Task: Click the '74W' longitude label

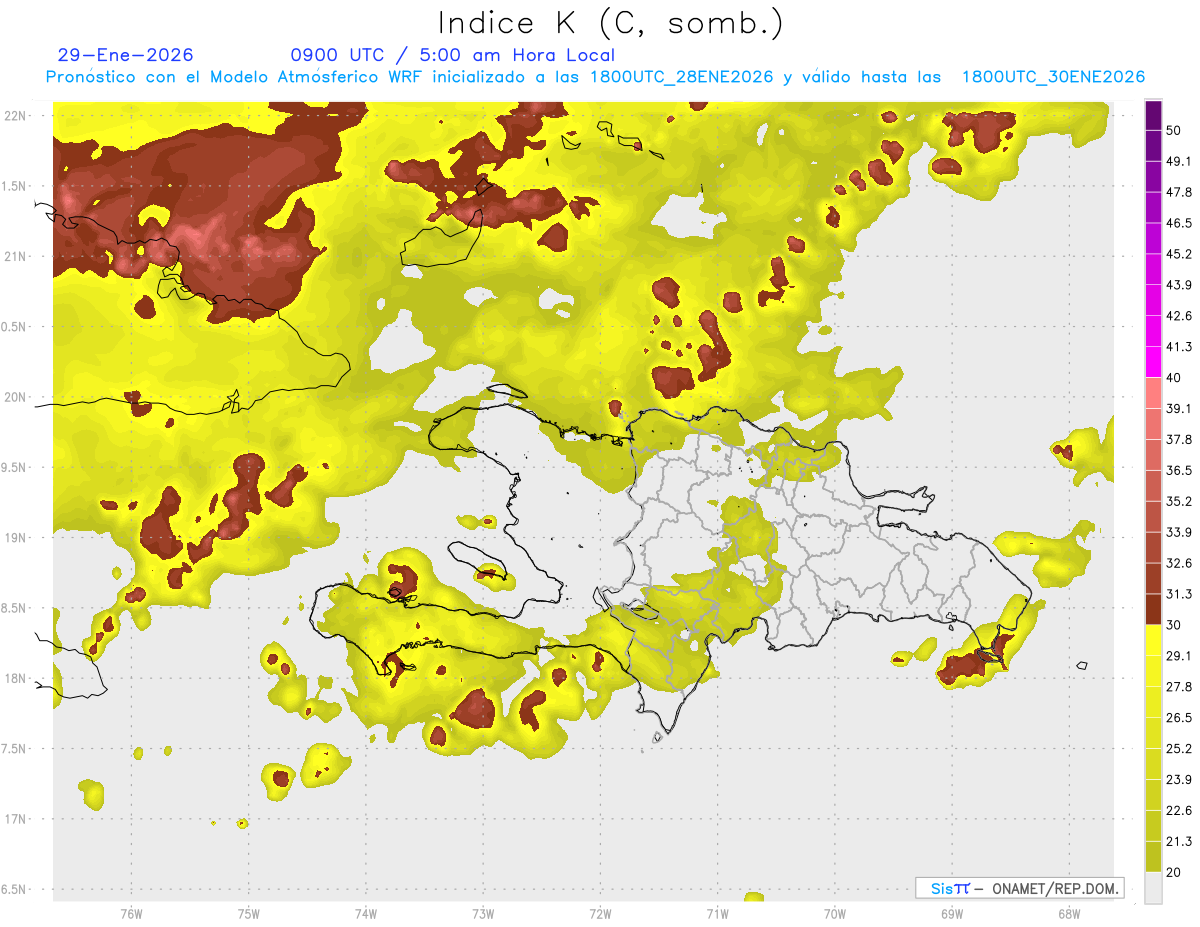Action: coord(366,913)
